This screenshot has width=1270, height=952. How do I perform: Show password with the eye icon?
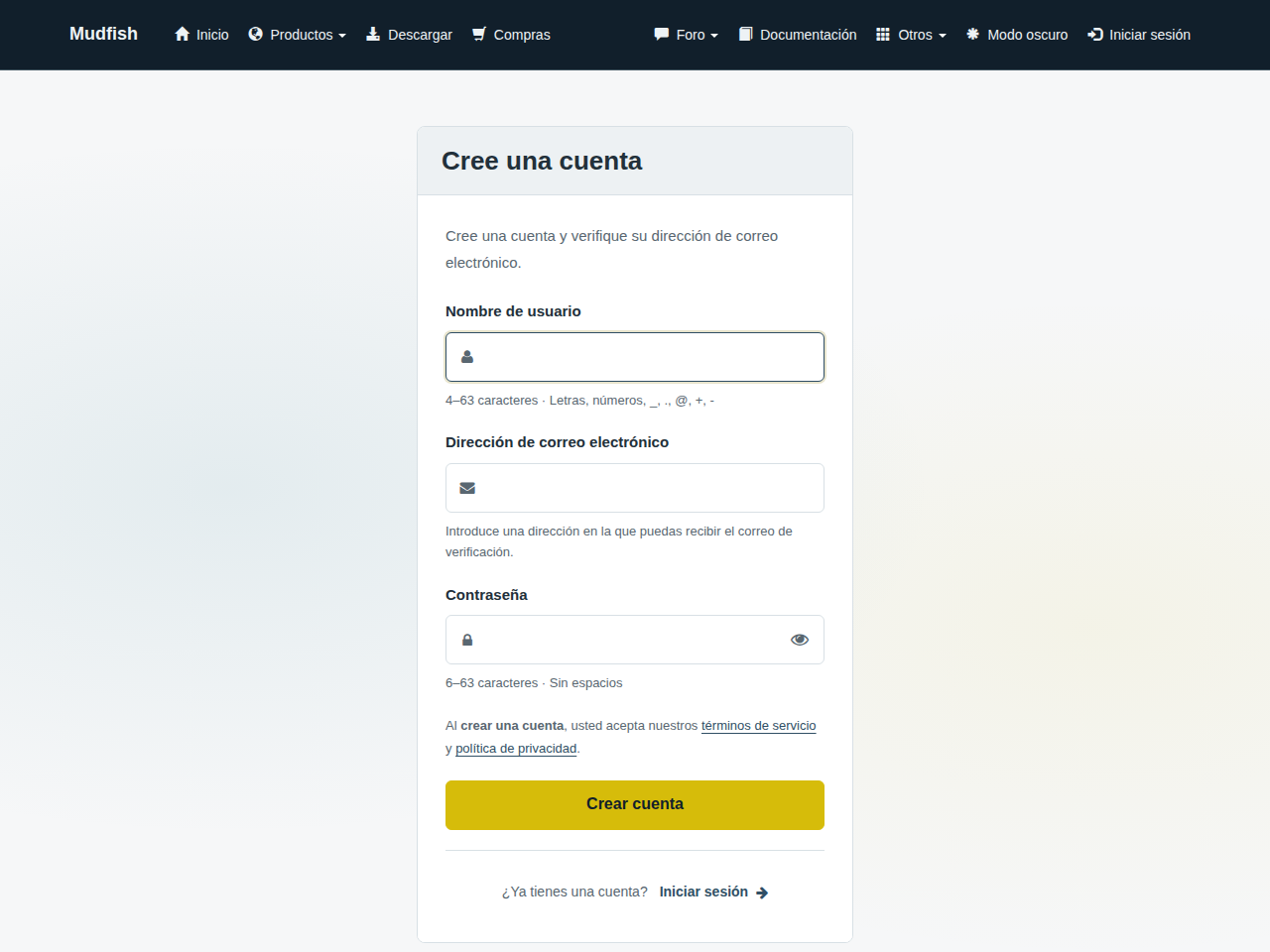pos(800,640)
